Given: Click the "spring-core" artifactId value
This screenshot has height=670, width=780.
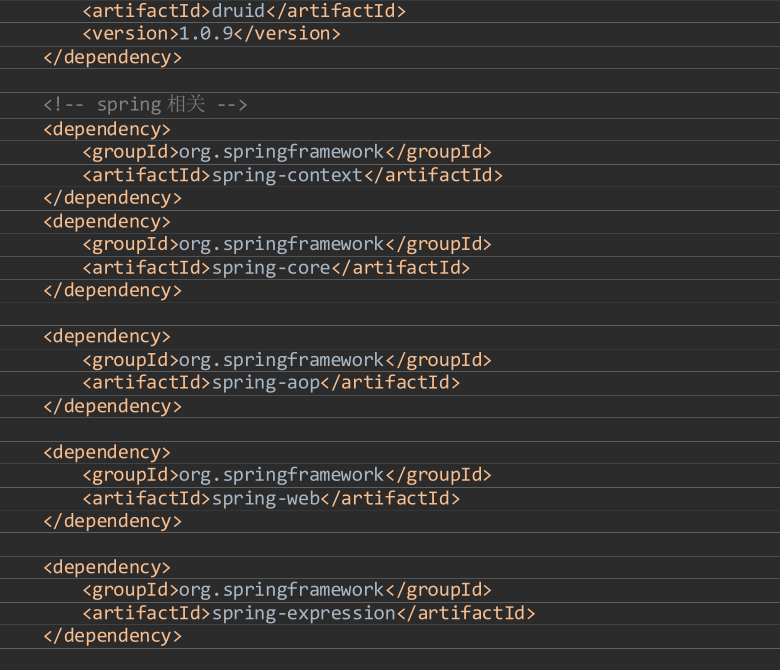Looking at the screenshot, I should (271, 268).
